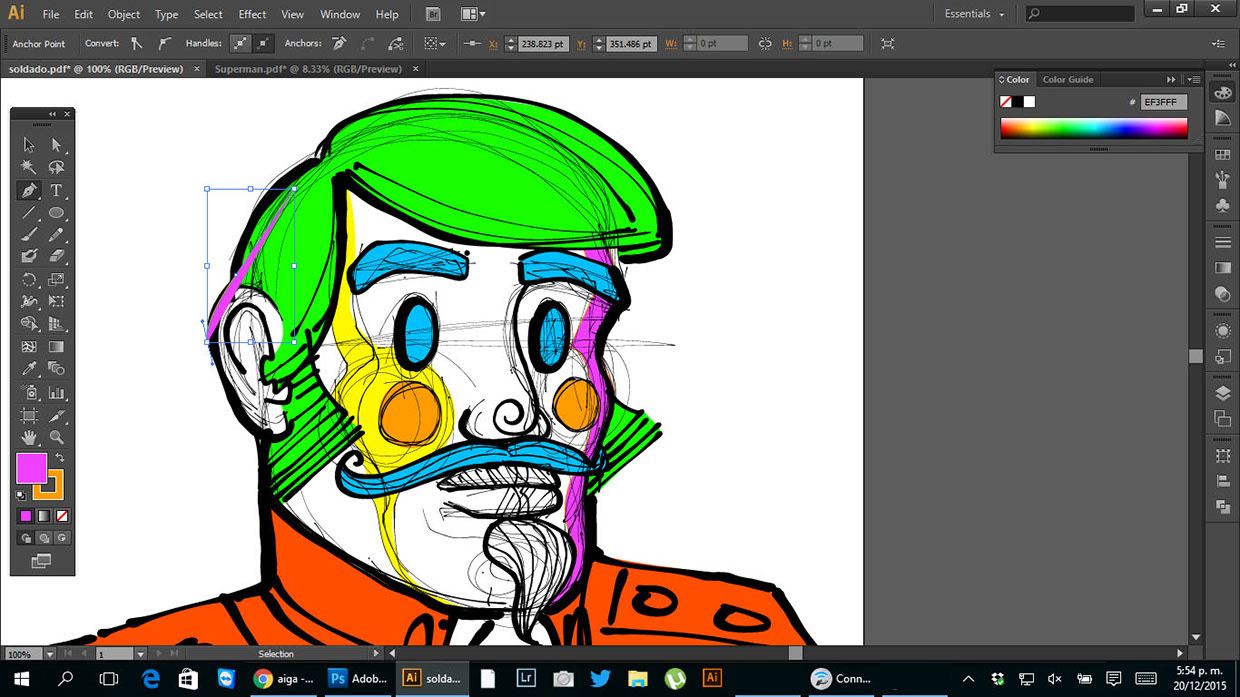Switch to the Color Guide tab

pyautogui.click(x=1068, y=80)
